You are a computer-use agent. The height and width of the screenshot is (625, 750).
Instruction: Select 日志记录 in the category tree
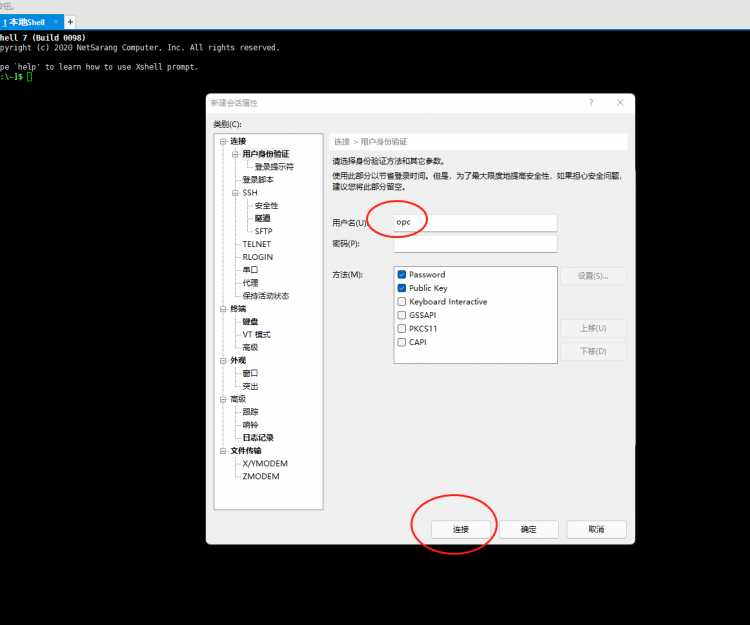[x=258, y=438]
